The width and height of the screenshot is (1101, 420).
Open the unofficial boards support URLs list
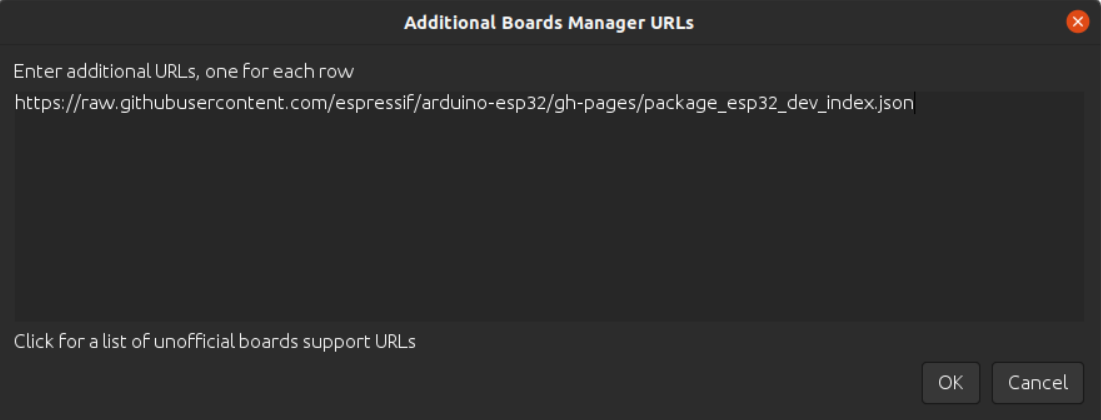pos(215,342)
